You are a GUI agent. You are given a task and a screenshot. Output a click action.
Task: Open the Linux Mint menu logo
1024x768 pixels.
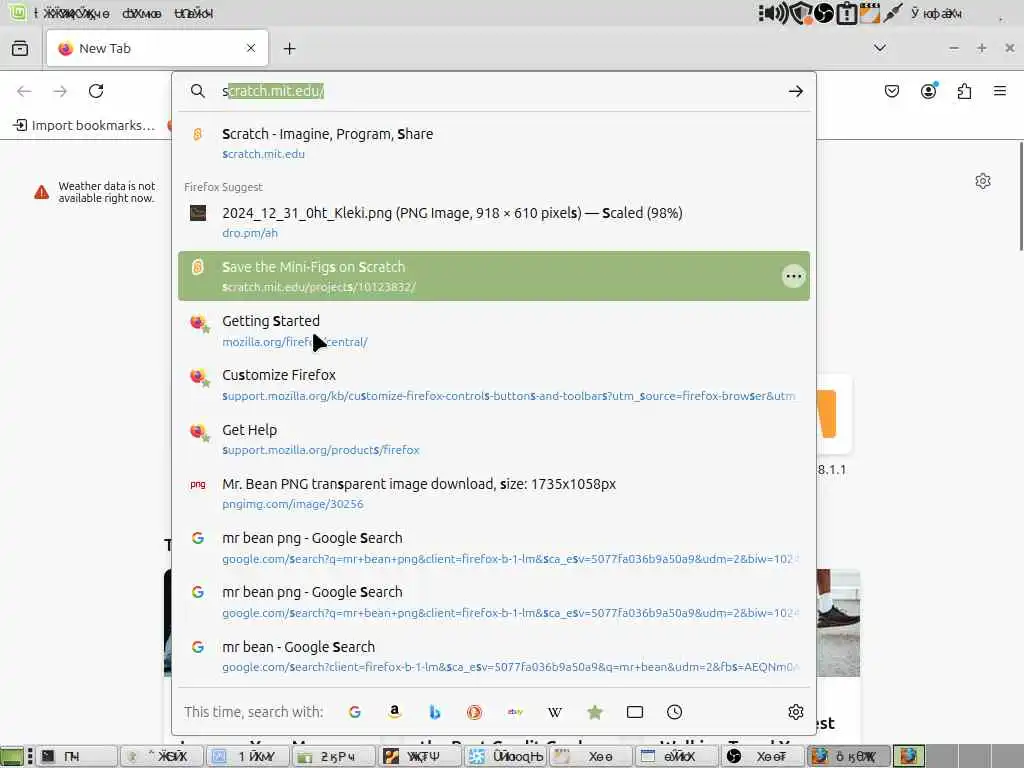point(18,12)
